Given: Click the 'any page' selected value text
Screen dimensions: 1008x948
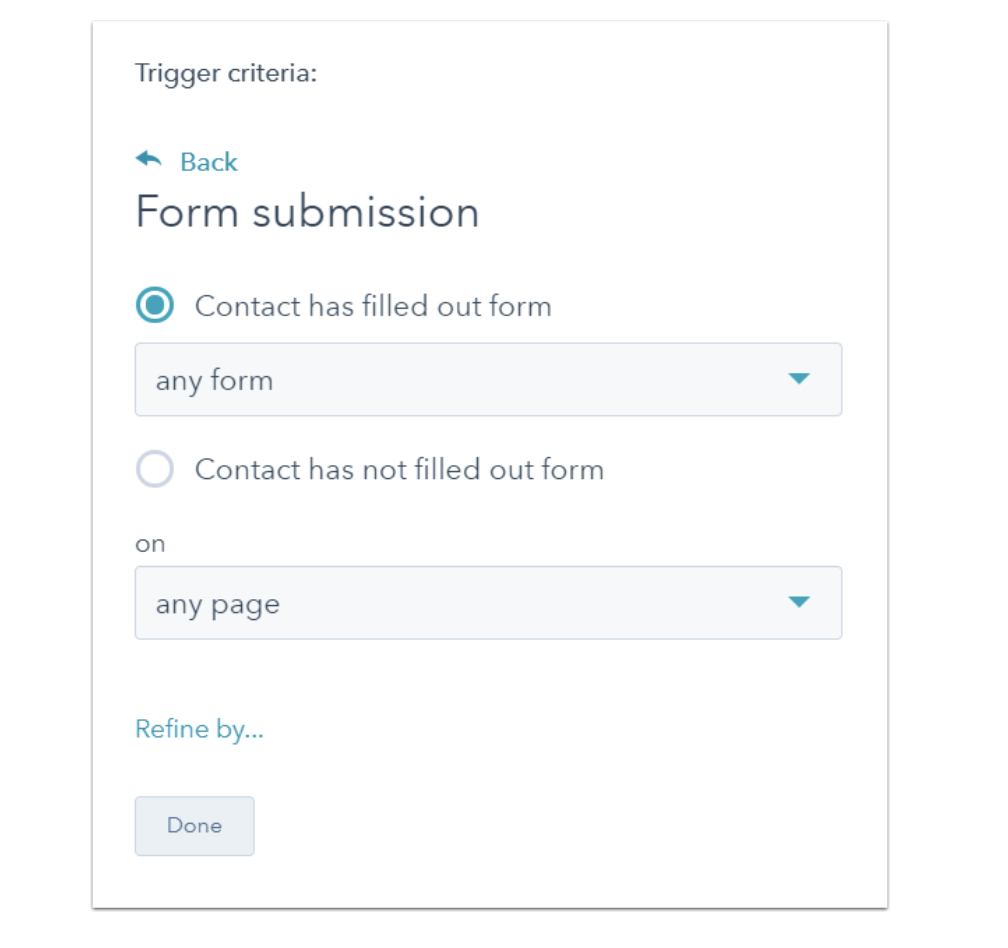Looking at the screenshot, I should [217, 605].
